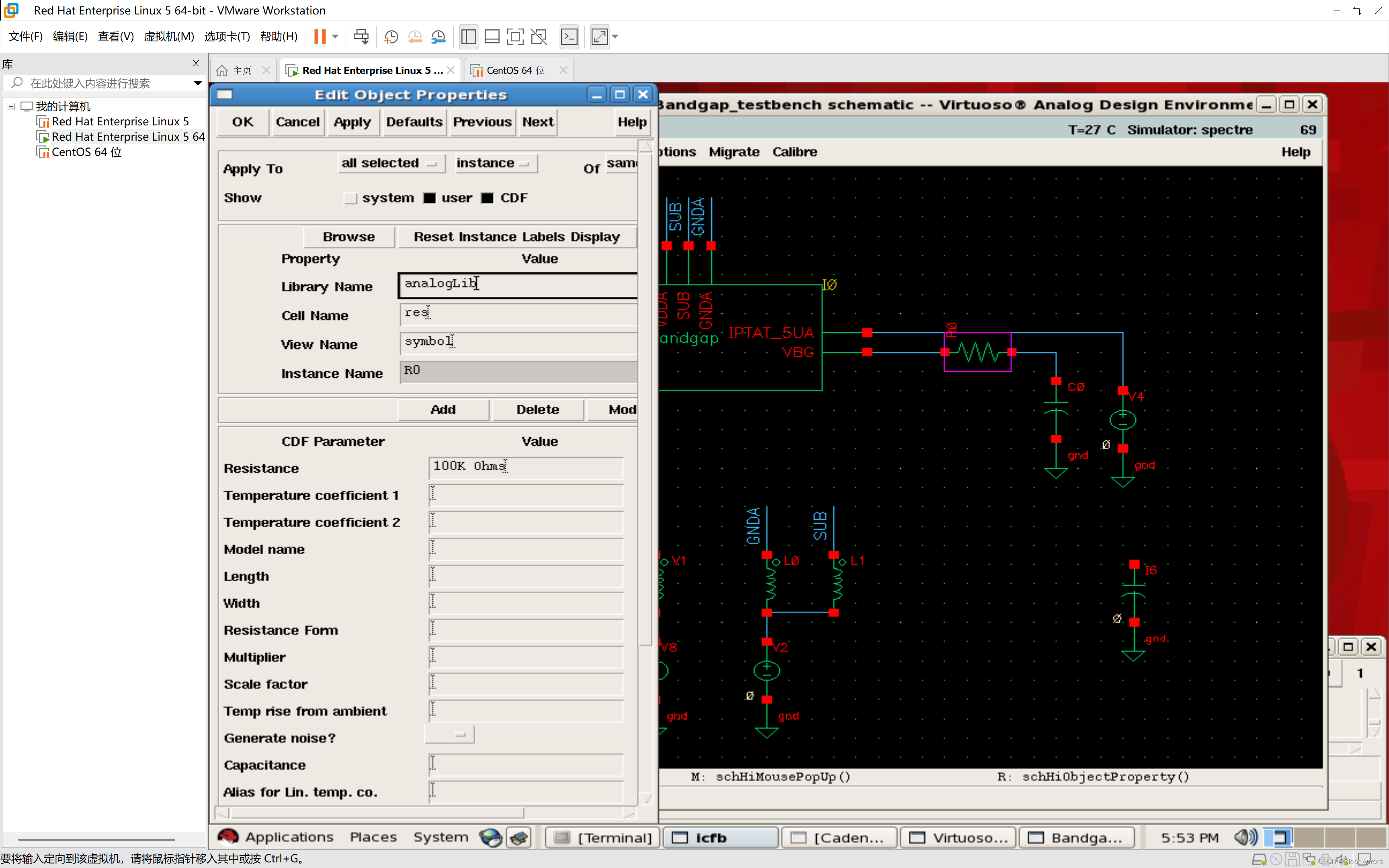
Task: Open the 'instance' dropdown in Apply To
Action: click(x=495, y=163)
